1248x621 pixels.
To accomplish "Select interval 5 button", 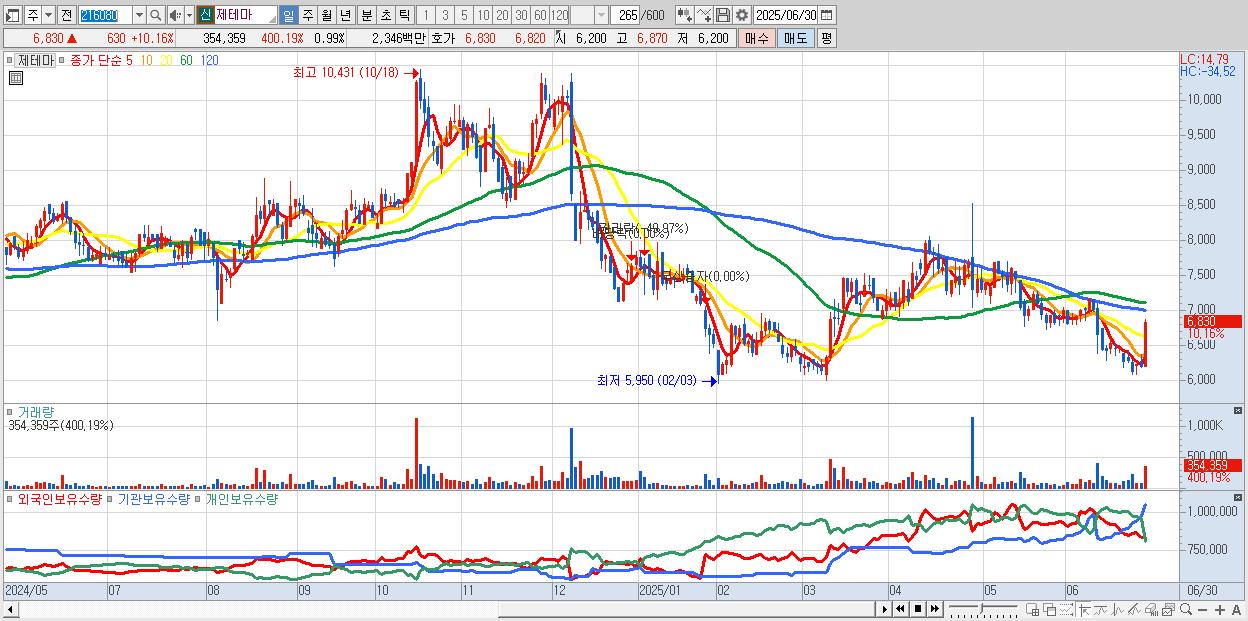I will (x=464, y=16).
